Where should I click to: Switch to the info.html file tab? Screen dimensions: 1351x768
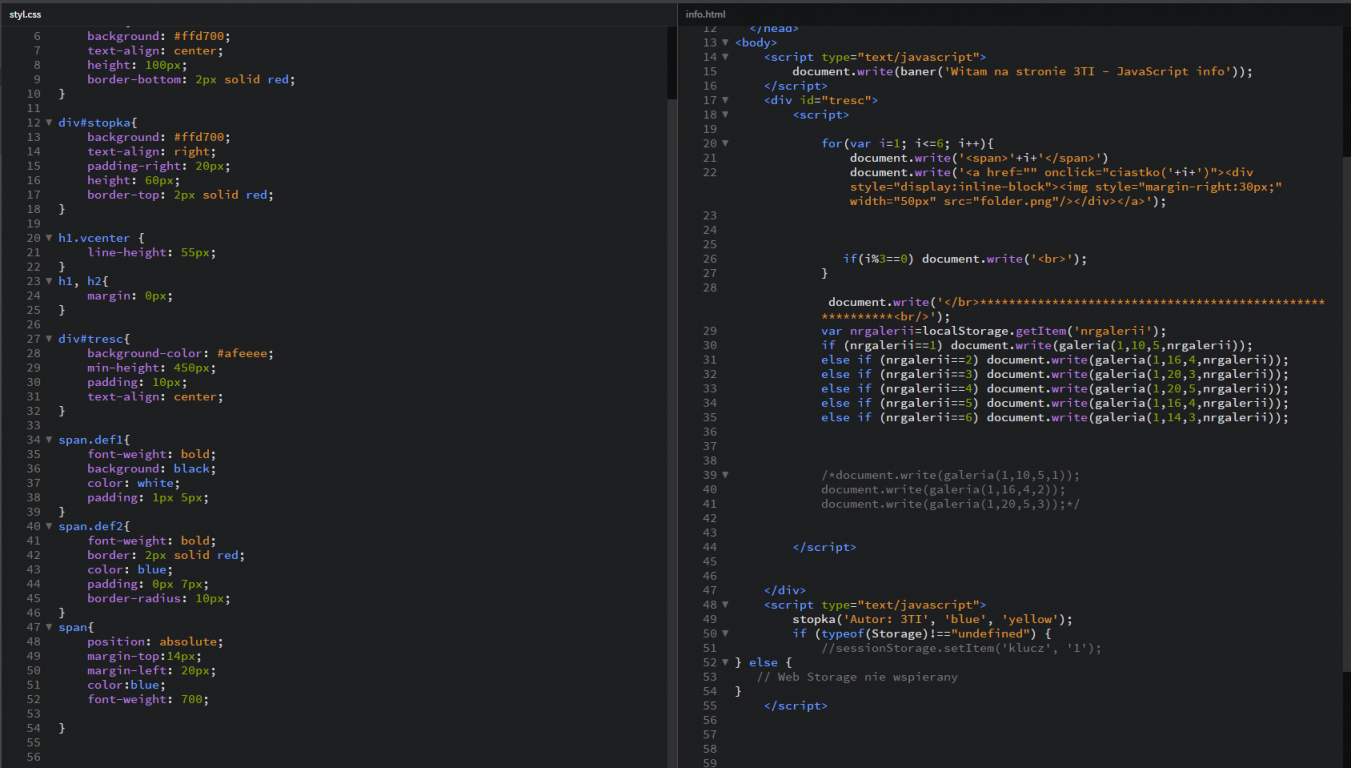point(705,14)
